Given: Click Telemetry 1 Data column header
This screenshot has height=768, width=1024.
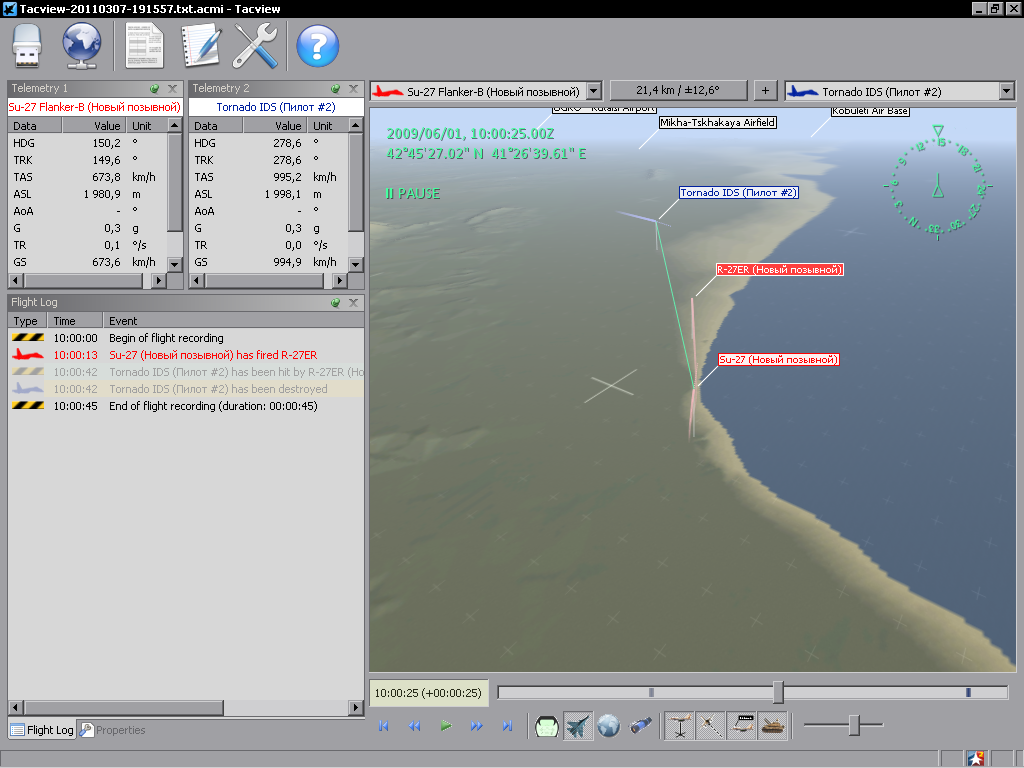Looking at the screenshot, I should 35,125.
